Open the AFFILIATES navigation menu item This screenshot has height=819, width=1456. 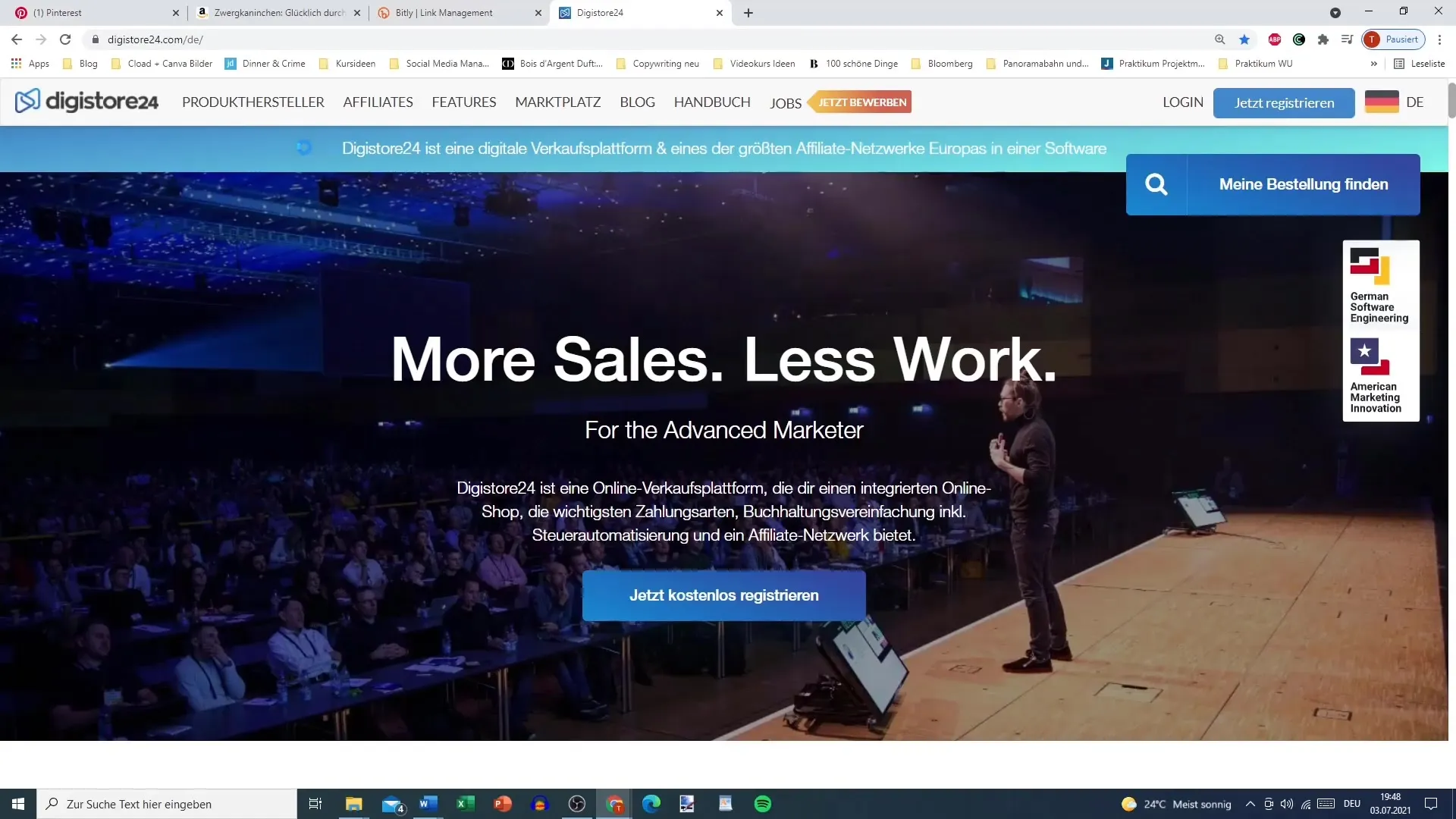378,102
